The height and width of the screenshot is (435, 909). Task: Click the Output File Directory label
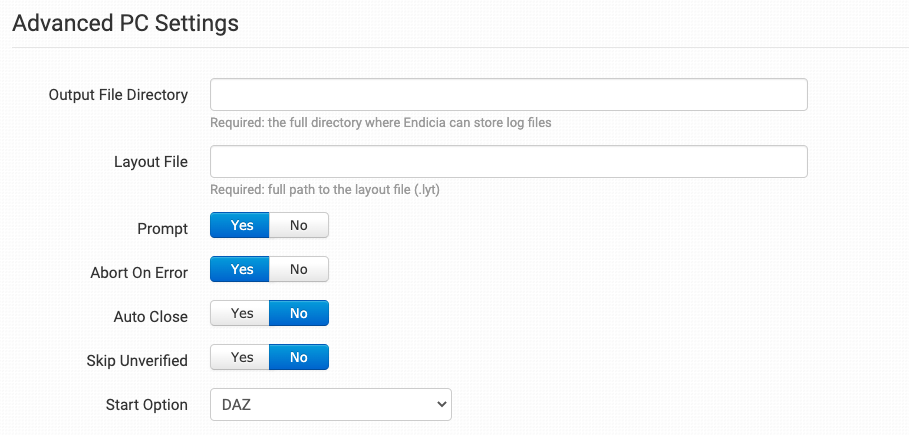(118, 95)
